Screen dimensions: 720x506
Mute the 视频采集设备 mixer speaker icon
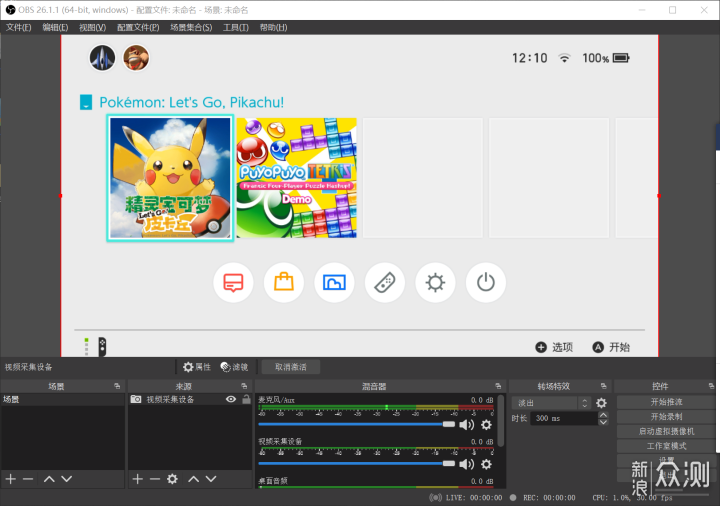click(467, 464)
